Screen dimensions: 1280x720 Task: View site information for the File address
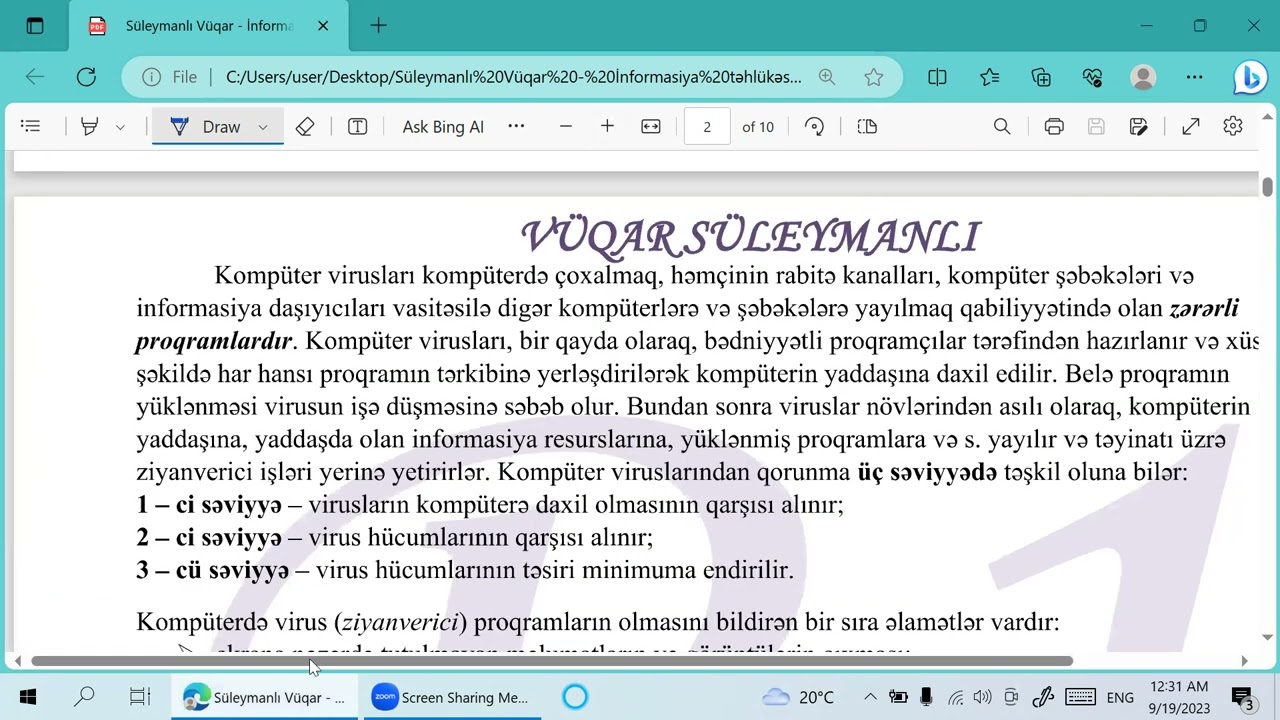[170, 77]
